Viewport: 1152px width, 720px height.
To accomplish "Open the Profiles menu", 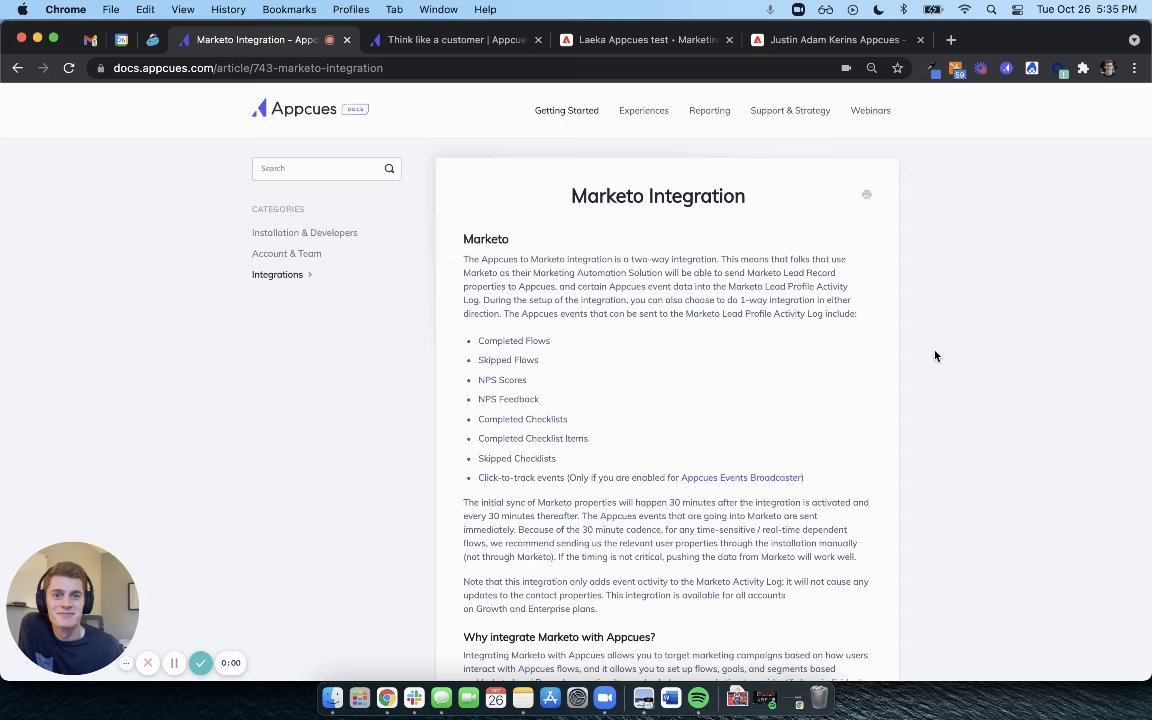I will (x=351, y=10).
